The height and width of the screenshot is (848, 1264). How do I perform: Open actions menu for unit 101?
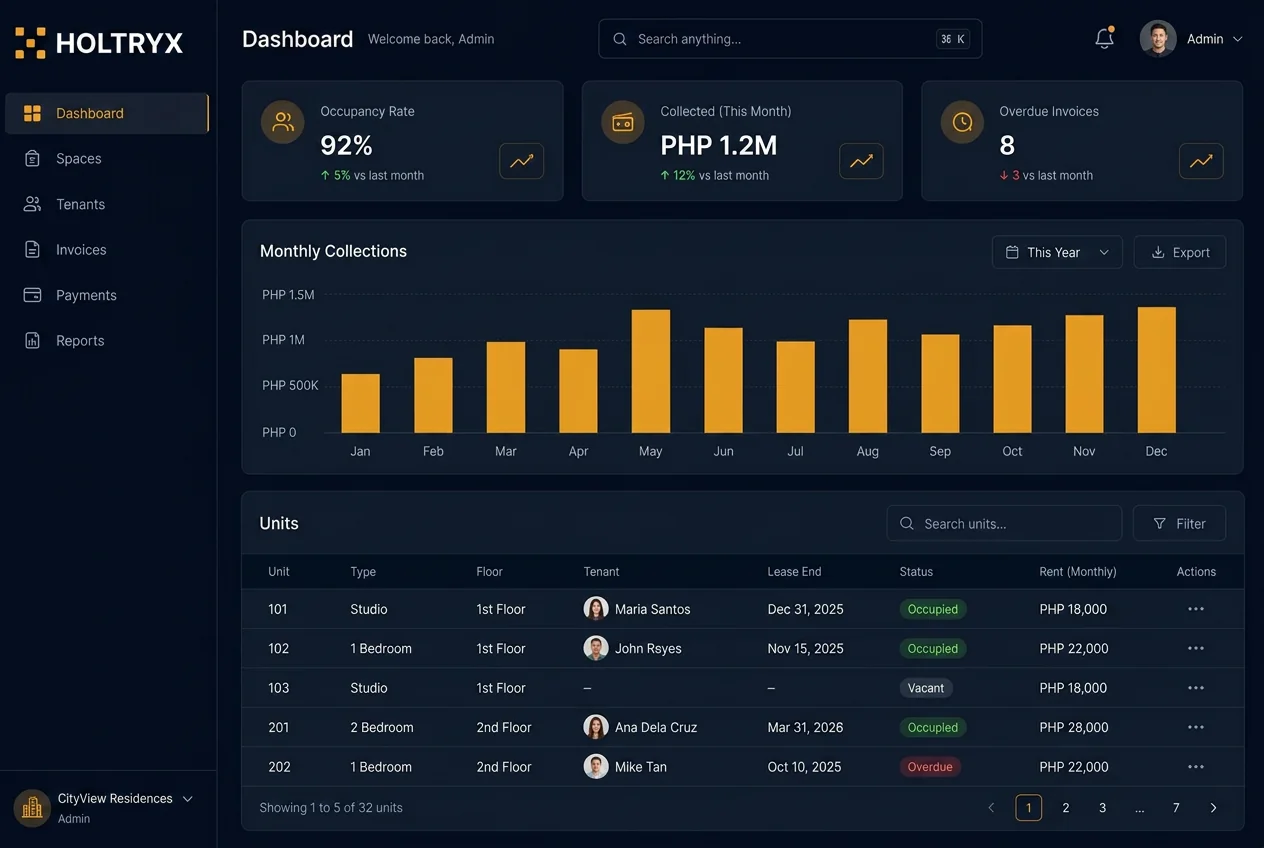1195,609
